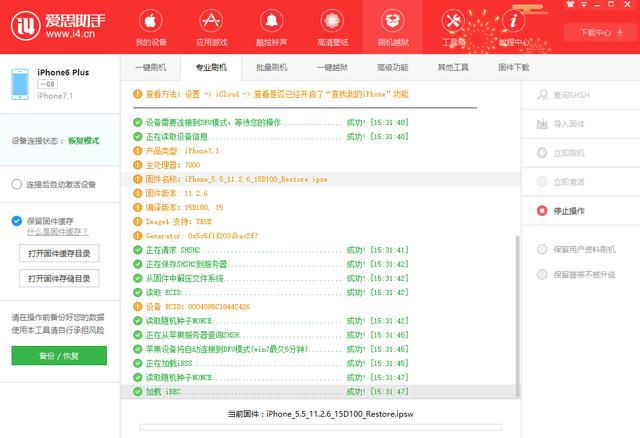
Task: Select 保留基带不被升级 radio option
Action: 542,274
